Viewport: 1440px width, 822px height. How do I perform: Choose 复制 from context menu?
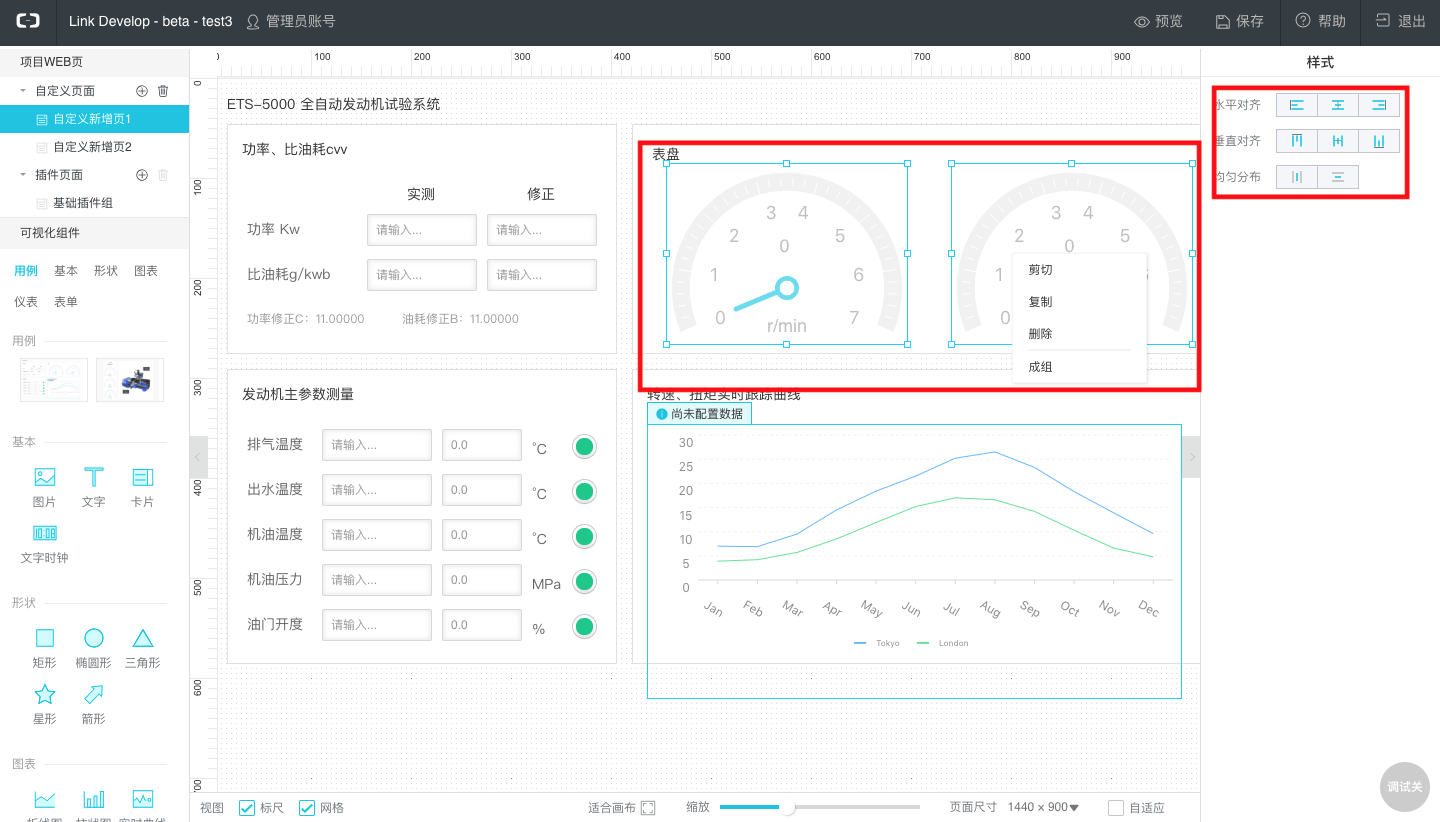1079,302
